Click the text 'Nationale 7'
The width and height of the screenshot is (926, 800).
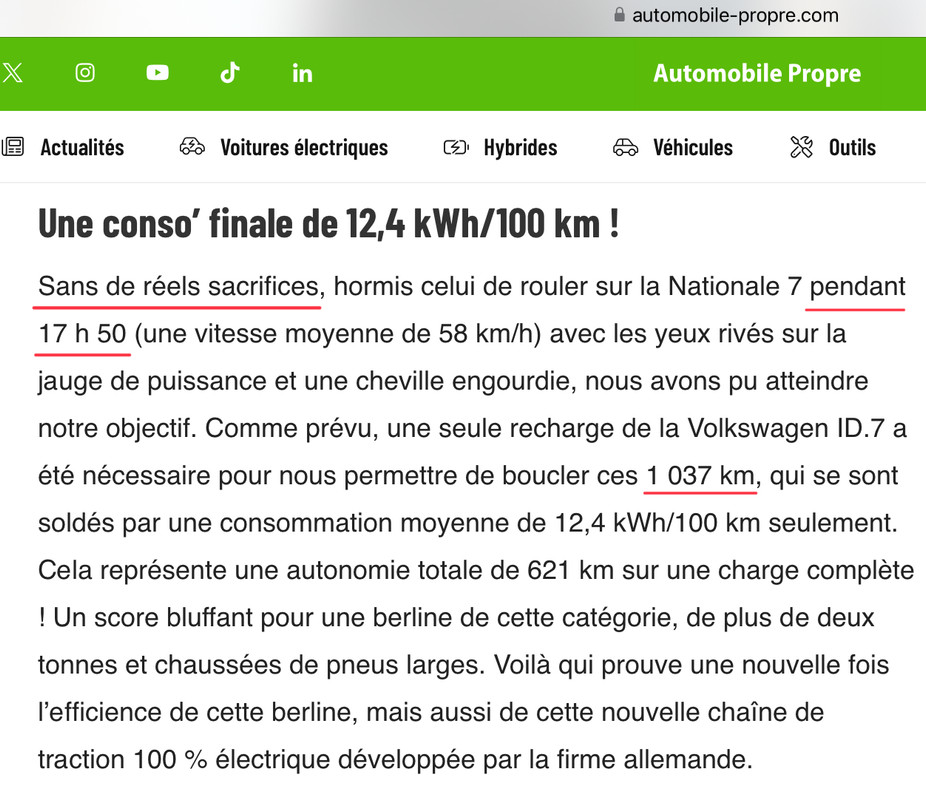coord(735,287)
